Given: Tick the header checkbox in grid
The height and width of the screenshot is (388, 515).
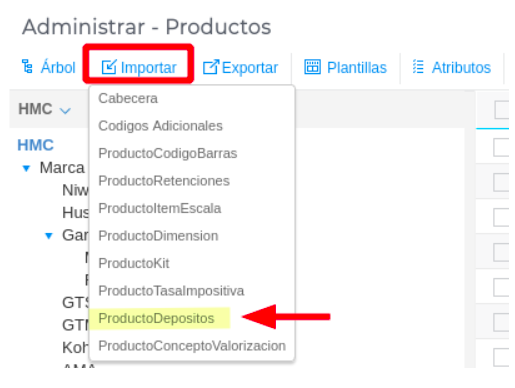Looking at the screenshot, I should click(x=502, y=110).
